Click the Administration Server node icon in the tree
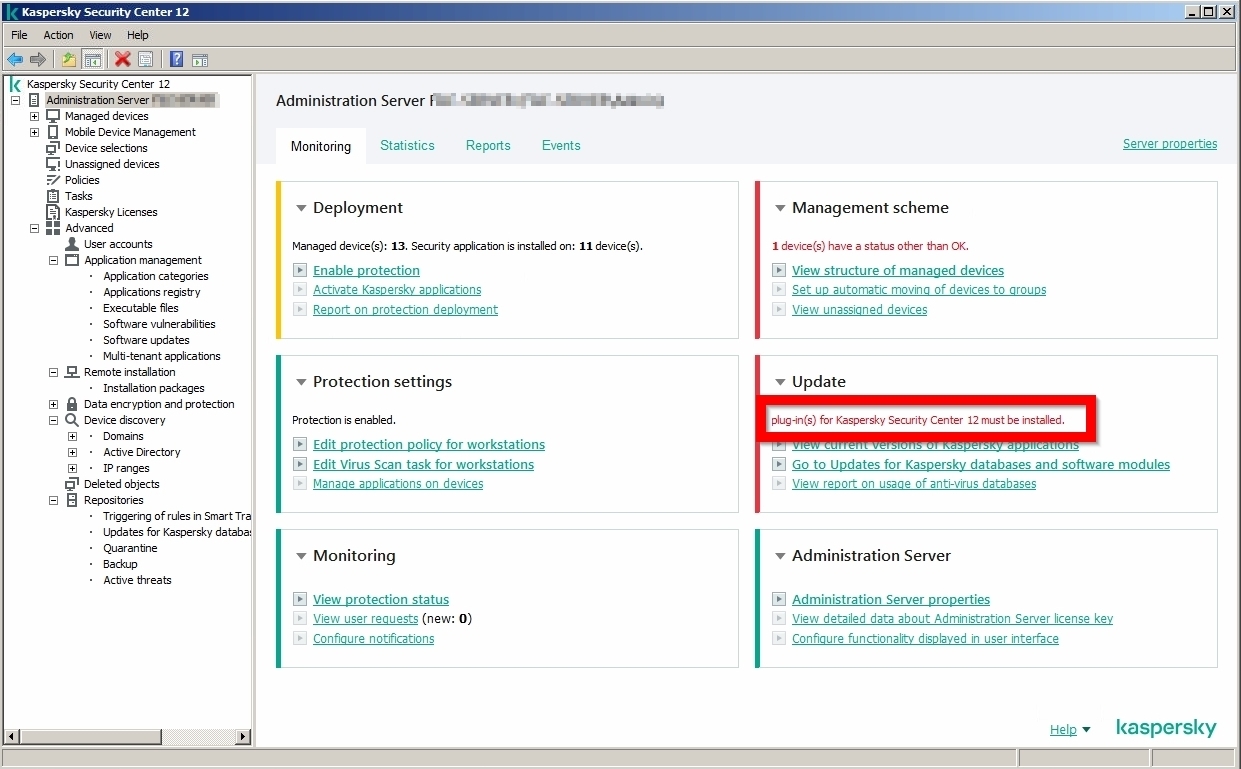This screenshot has width=1241, height=769. click(34, 100)
